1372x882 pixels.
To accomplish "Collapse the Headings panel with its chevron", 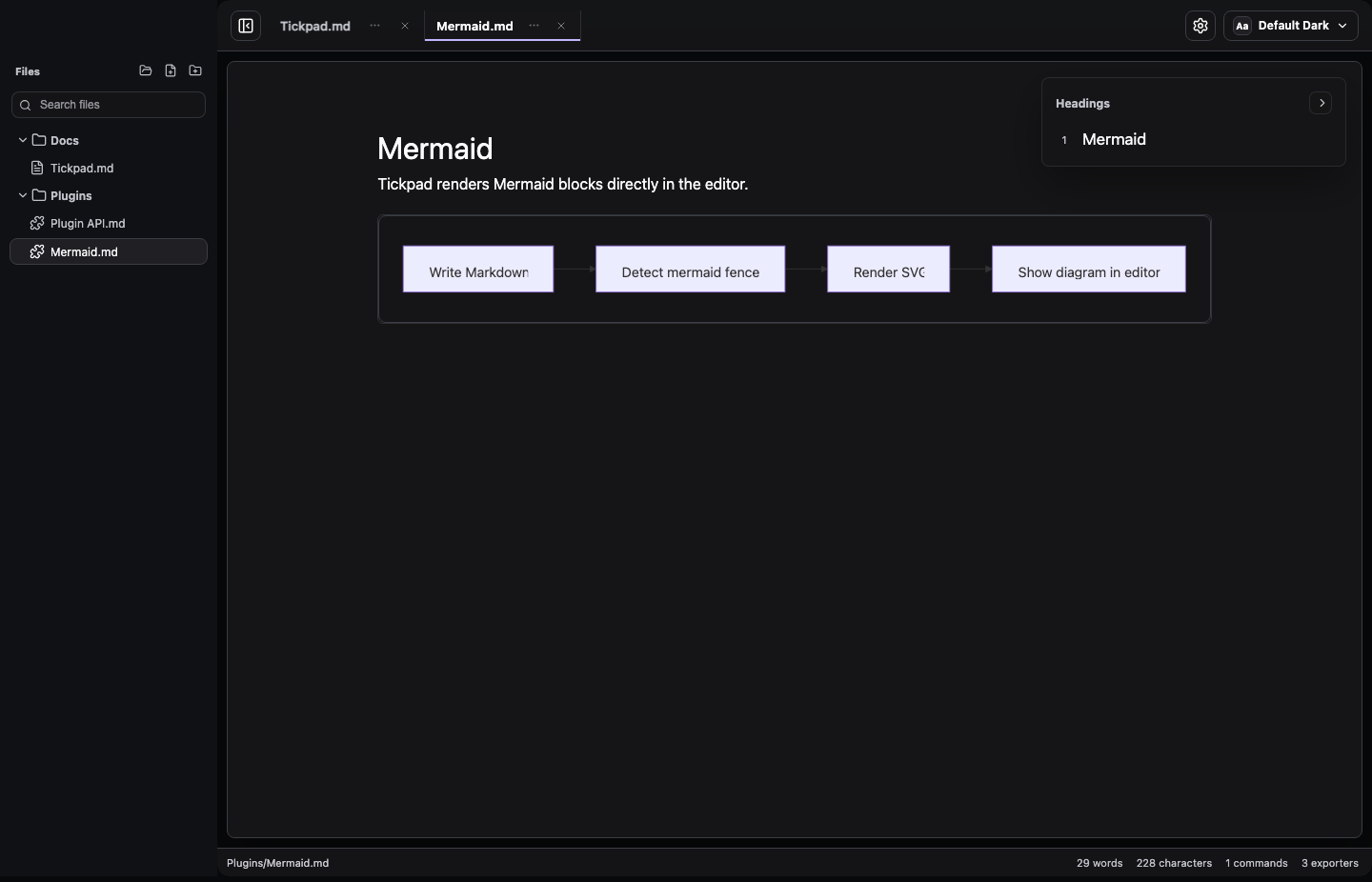I will (x=1321, y=103).
